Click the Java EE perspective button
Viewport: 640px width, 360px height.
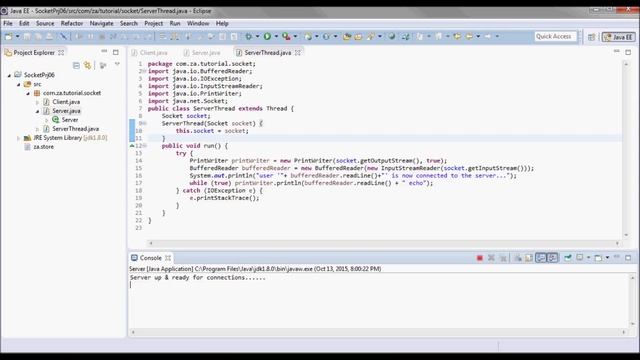click(x=619, y=37)
